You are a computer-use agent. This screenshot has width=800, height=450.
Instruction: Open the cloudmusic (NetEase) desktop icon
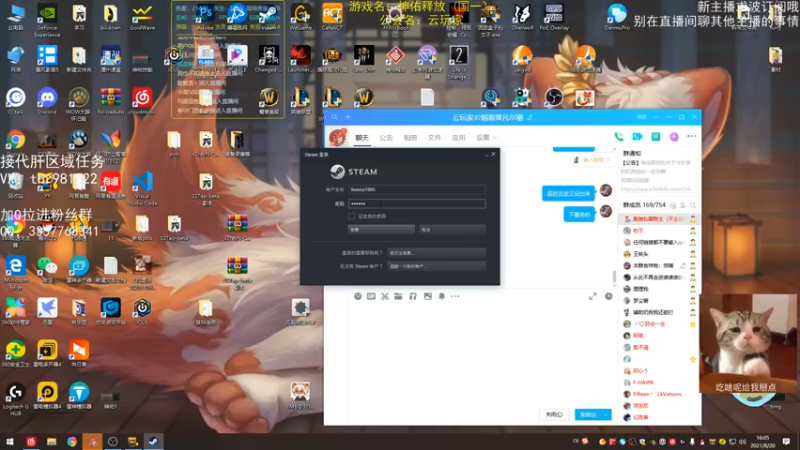point(142,101)
